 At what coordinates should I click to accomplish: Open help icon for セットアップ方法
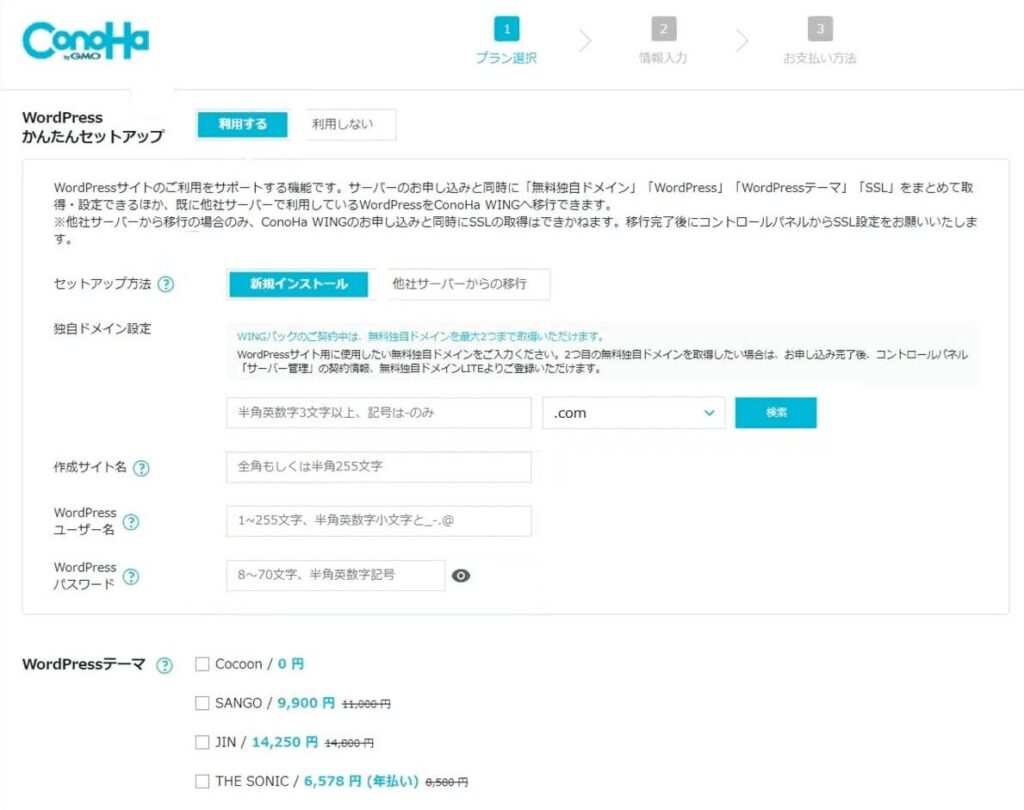click(166, 284)
